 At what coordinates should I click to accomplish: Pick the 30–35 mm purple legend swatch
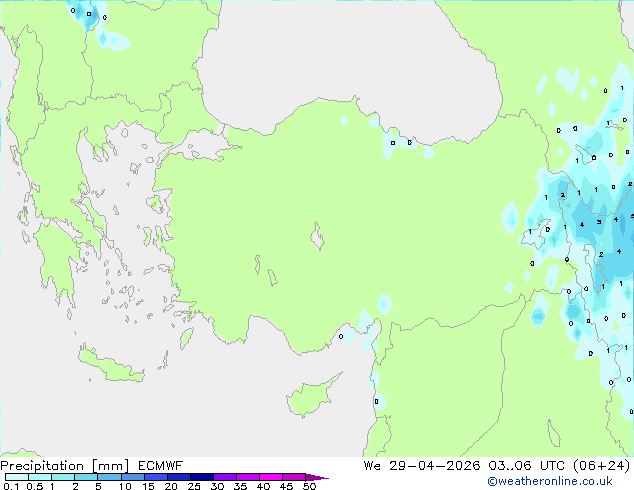225,477
